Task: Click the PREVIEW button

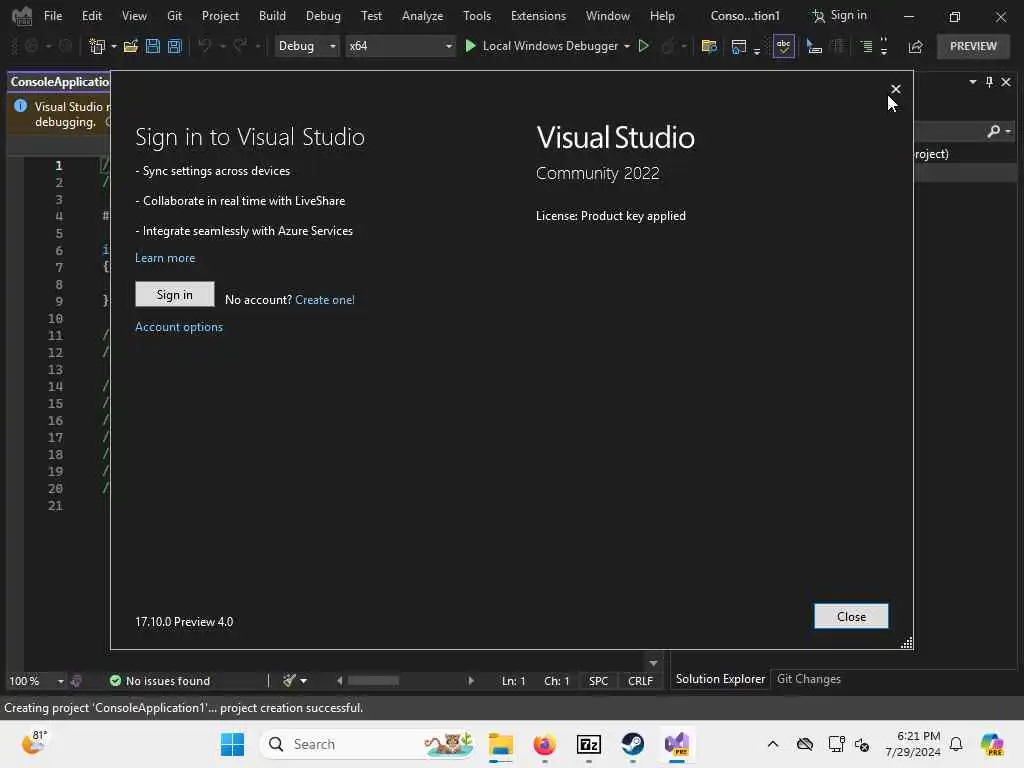Action: click(973, 46)
